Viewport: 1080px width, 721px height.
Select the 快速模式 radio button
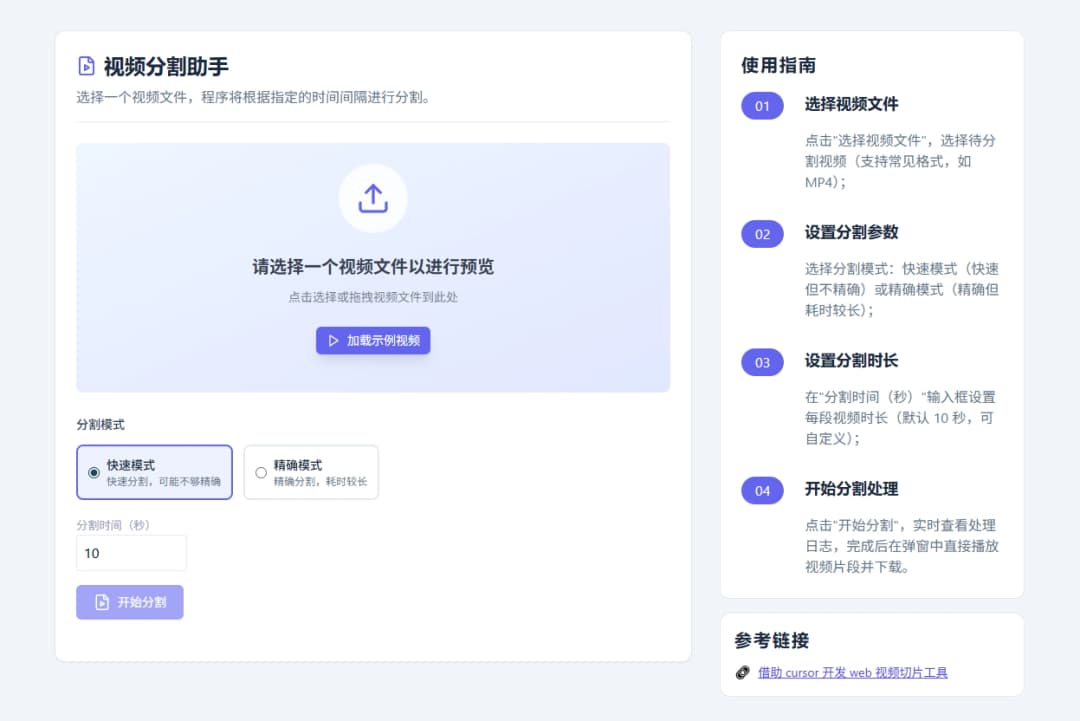point(92,471)
